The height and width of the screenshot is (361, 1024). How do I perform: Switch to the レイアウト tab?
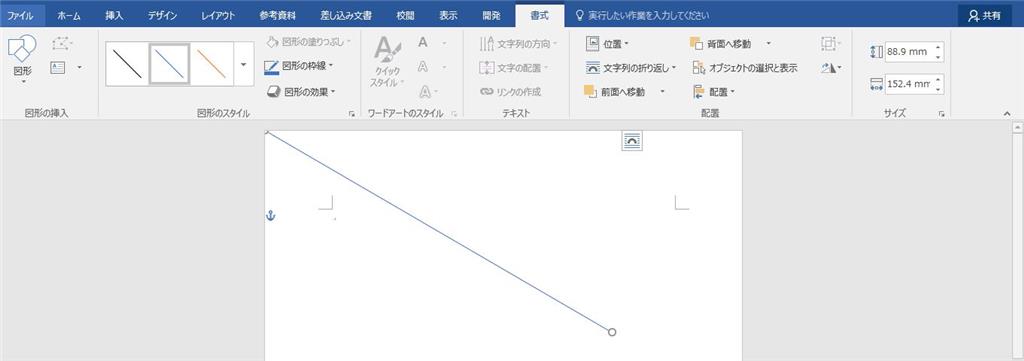[x=217, y=15]
